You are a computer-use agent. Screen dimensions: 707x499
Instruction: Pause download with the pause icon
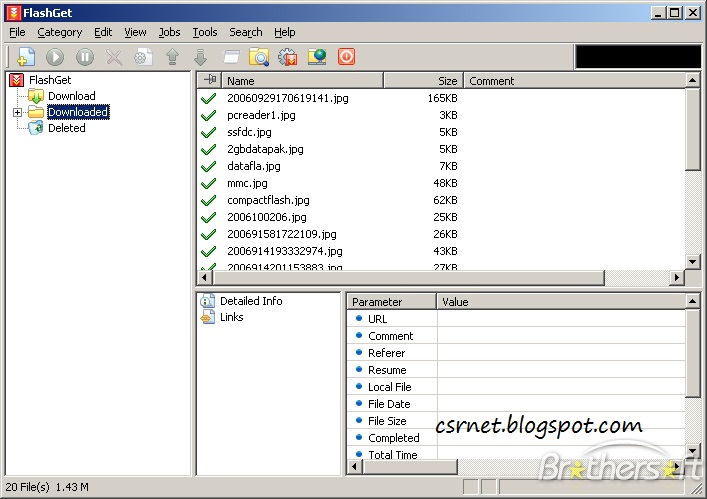(85, 57)
